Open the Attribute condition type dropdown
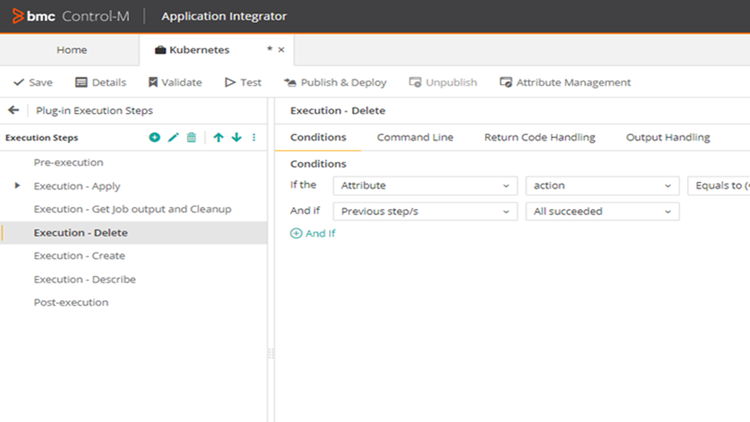The width and height of the screenshot is (750, 422). (x=425, y=186)
